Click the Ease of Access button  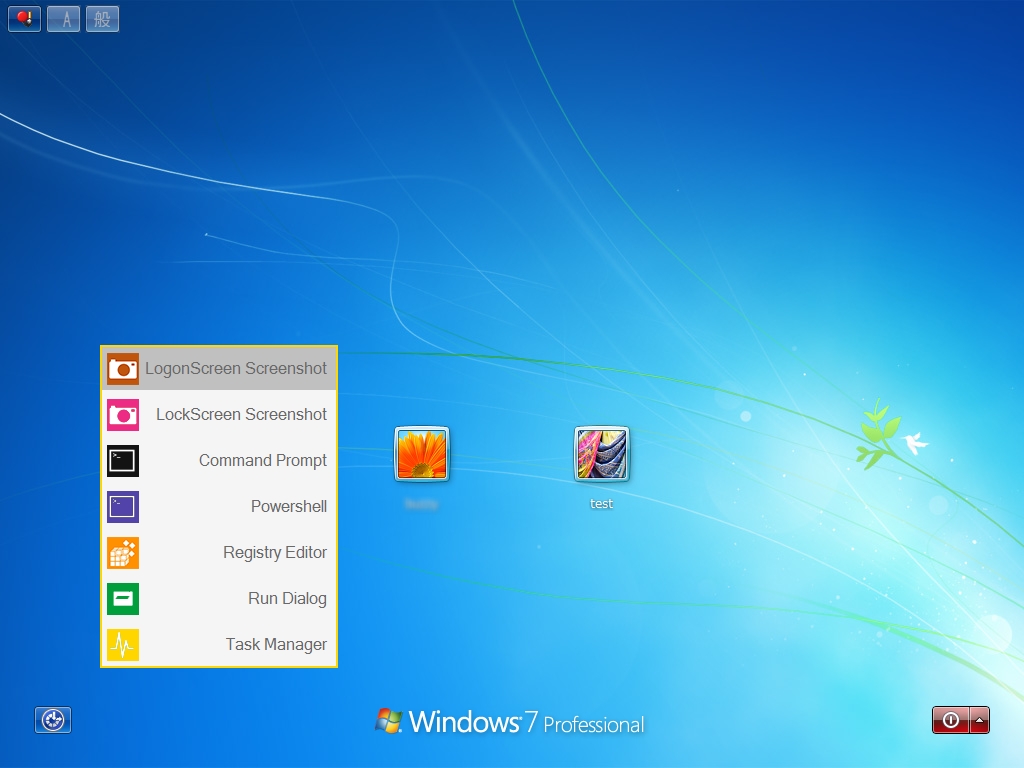[x=53, y=720]
